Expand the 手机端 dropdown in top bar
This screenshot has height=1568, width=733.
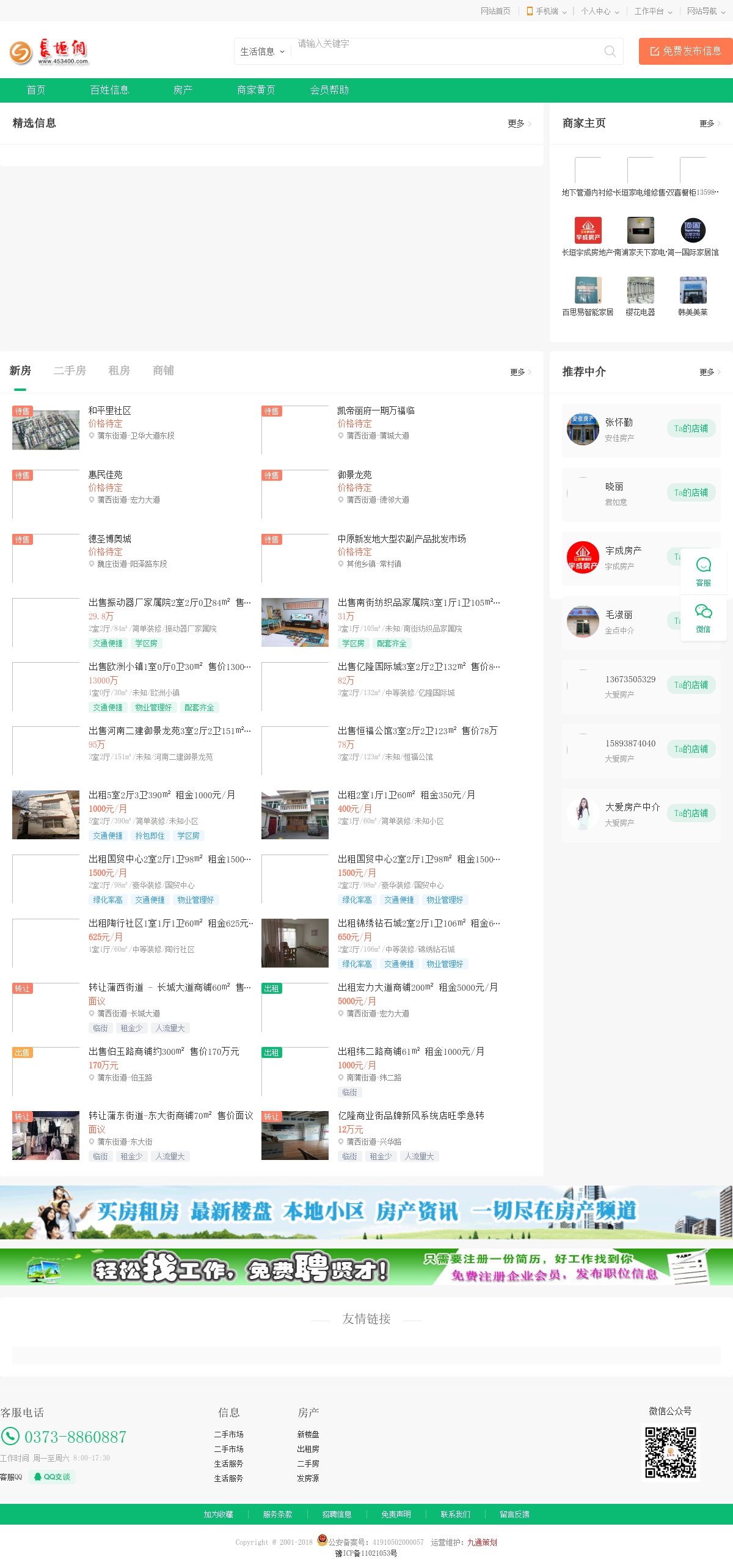[547, 11]
